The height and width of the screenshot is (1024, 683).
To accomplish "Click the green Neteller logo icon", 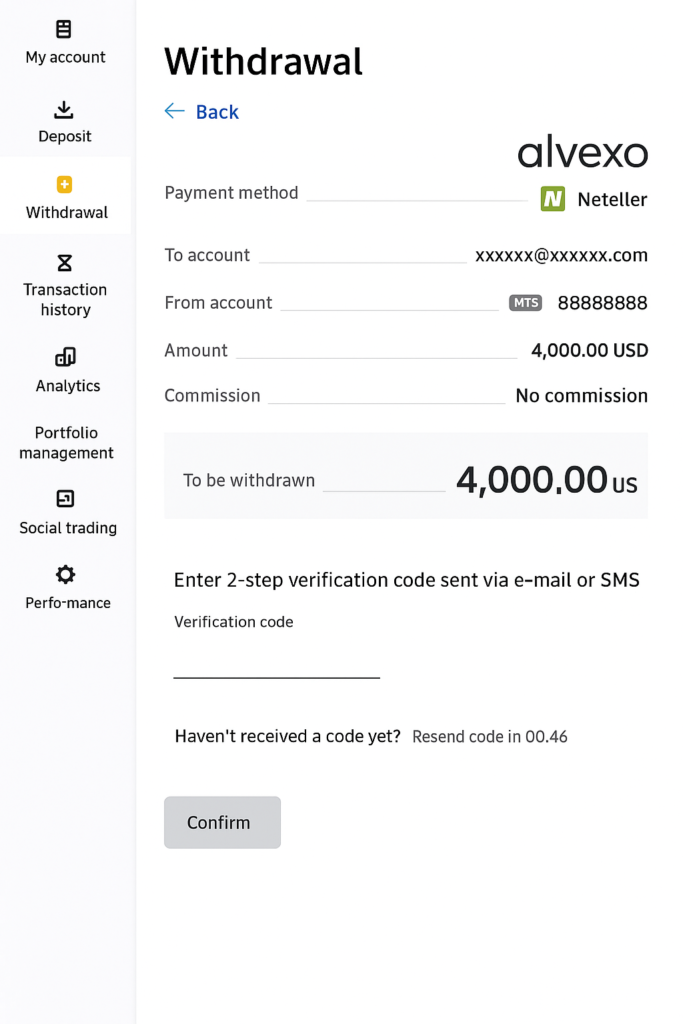I will pyautogui.click(x=552, y=199).
